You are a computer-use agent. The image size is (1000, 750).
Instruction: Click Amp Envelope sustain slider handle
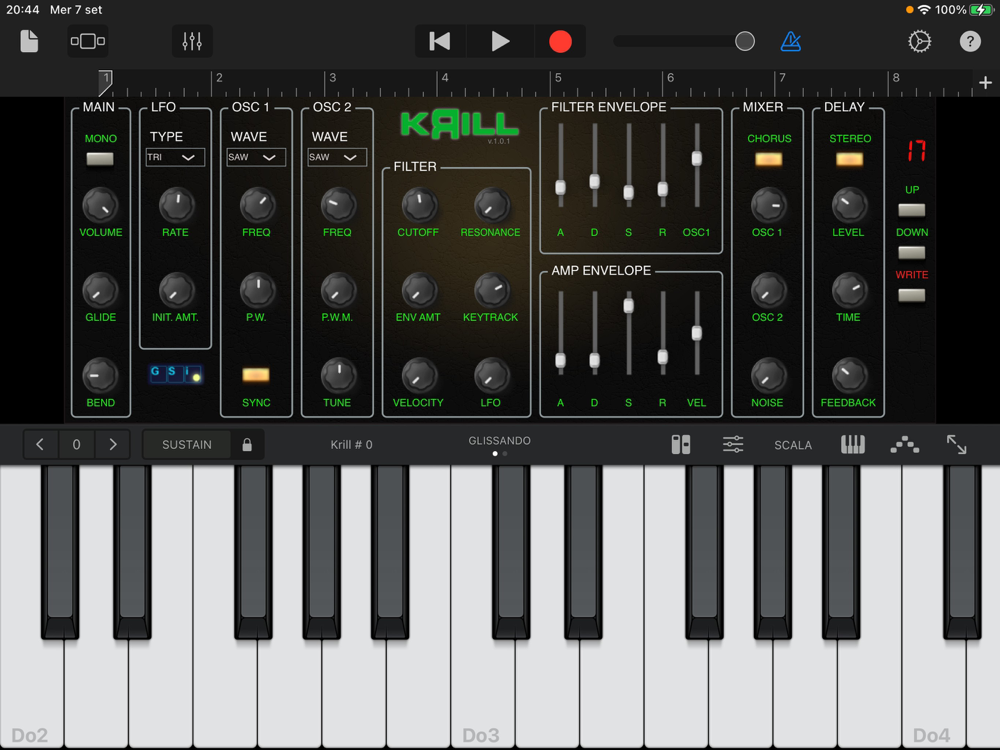pos(628,306)
